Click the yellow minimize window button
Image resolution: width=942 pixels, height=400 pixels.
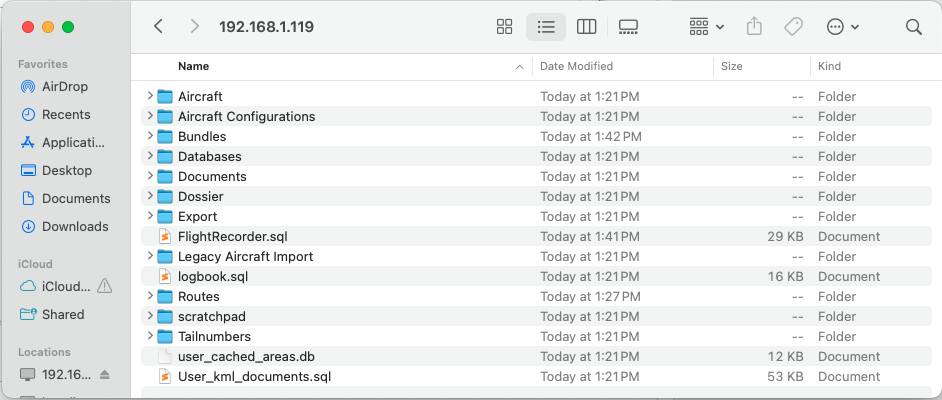[48, 27]
